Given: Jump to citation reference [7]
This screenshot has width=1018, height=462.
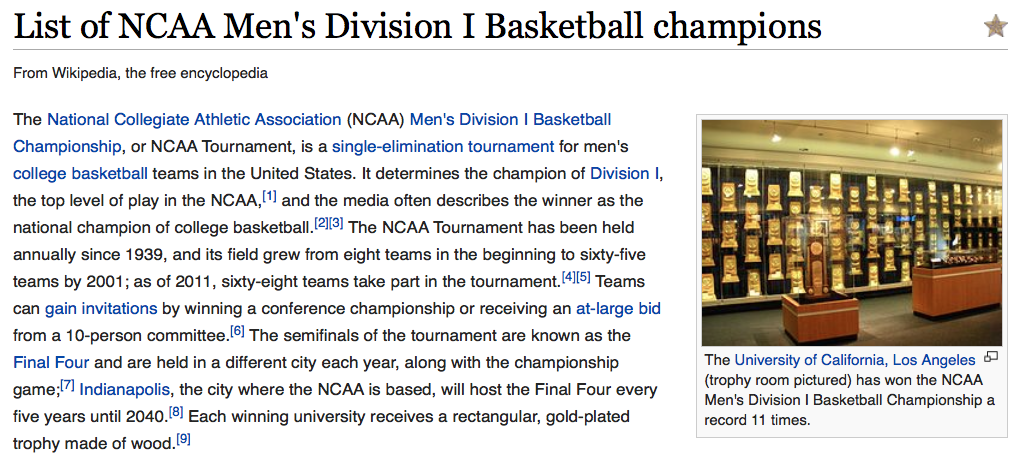Looking at the screenshot, I should coord(68,385).
